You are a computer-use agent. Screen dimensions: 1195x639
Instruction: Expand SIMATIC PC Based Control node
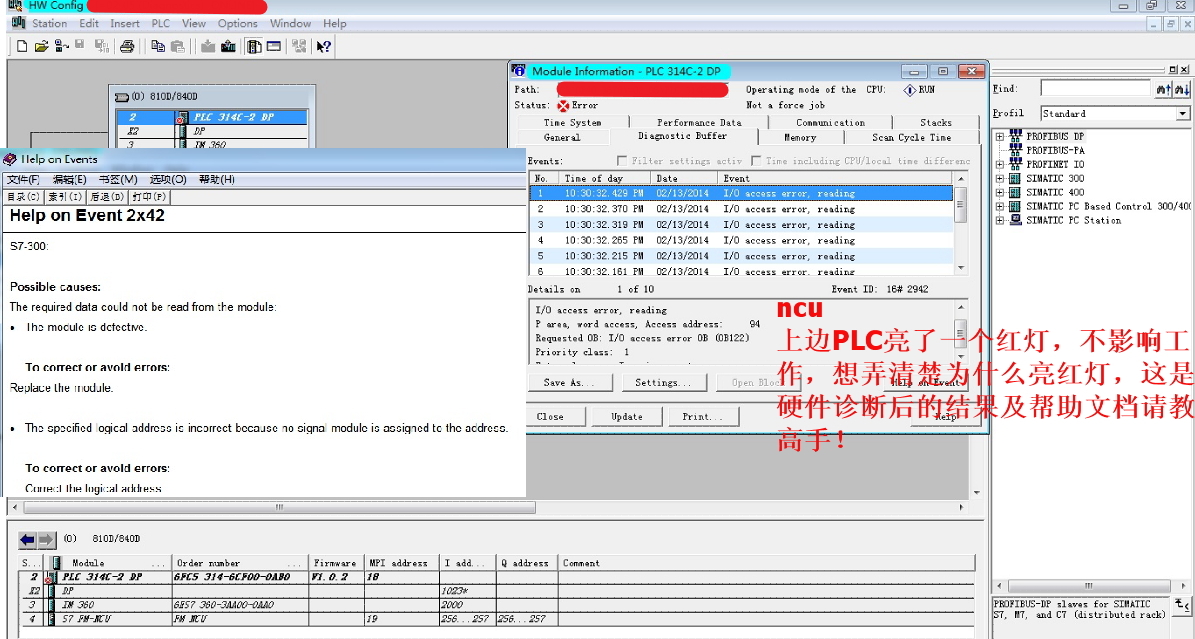[x=1000, y=207]
